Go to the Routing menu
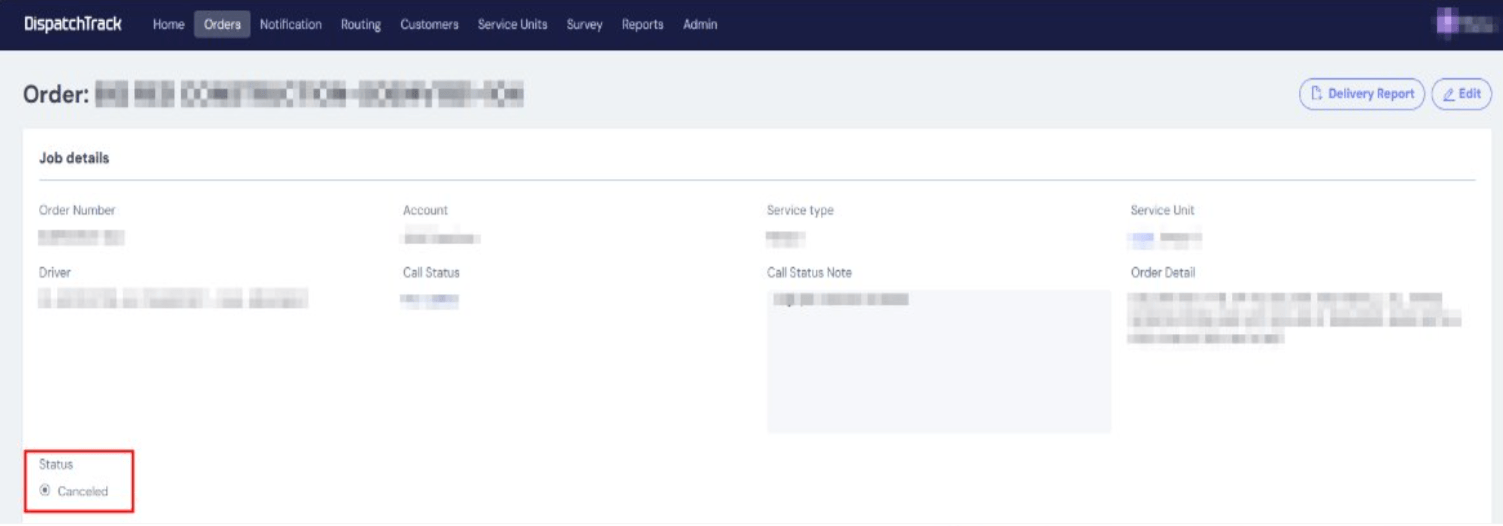 (x=360, y=25)
